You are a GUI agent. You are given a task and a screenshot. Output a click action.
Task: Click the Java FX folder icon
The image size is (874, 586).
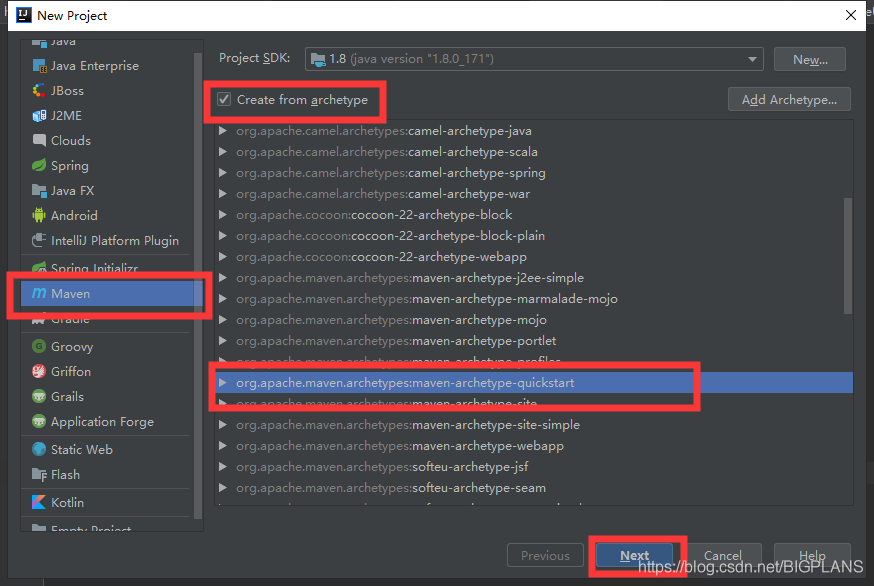pos(39,191)
